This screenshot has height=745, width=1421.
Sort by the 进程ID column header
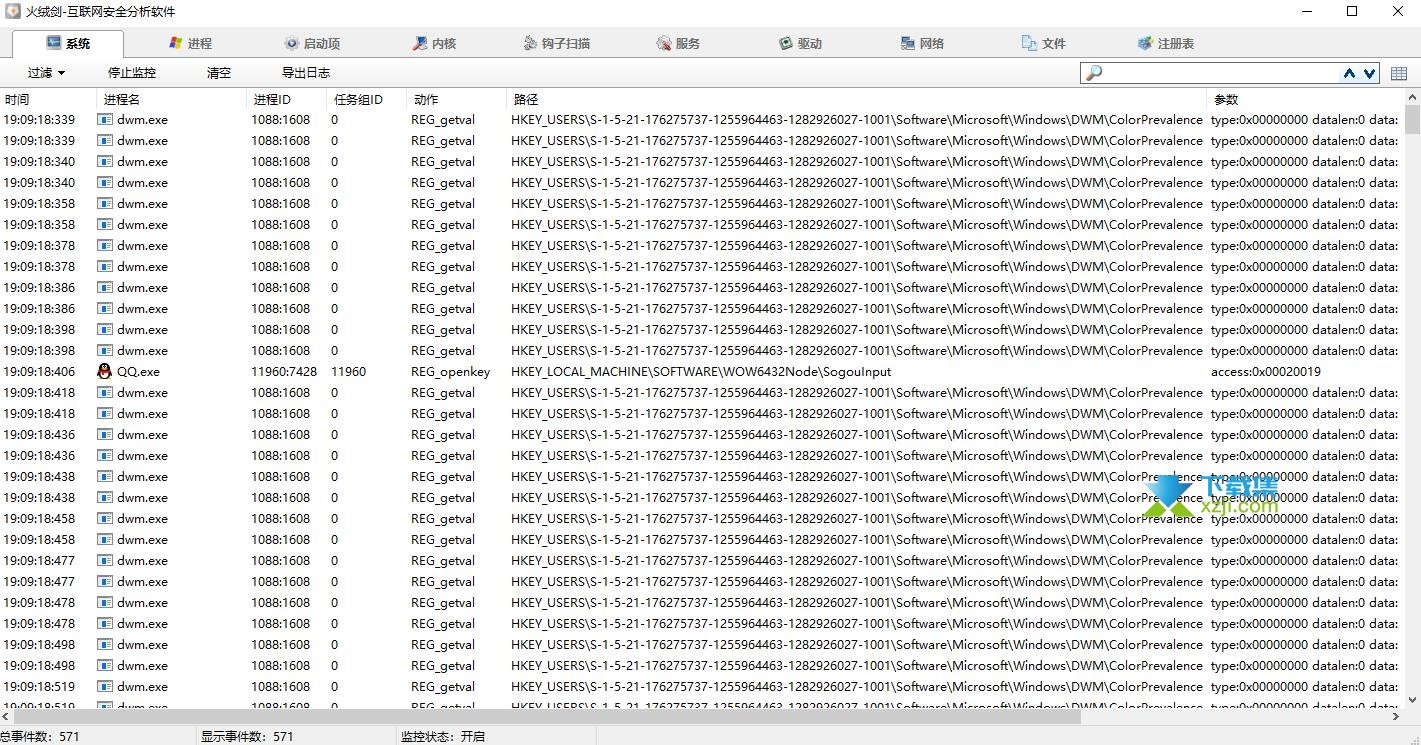point(286,99)
